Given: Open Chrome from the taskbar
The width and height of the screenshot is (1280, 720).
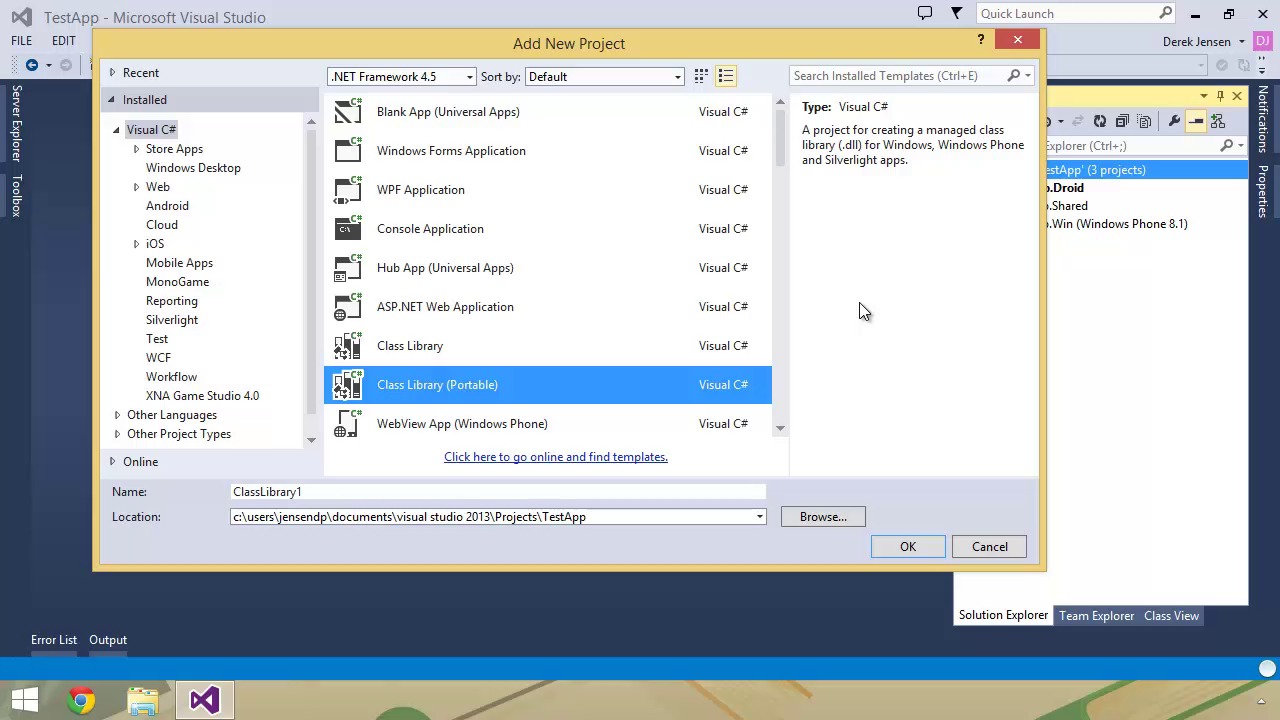Looking at the screenshot, I should [x=82, y=700].
